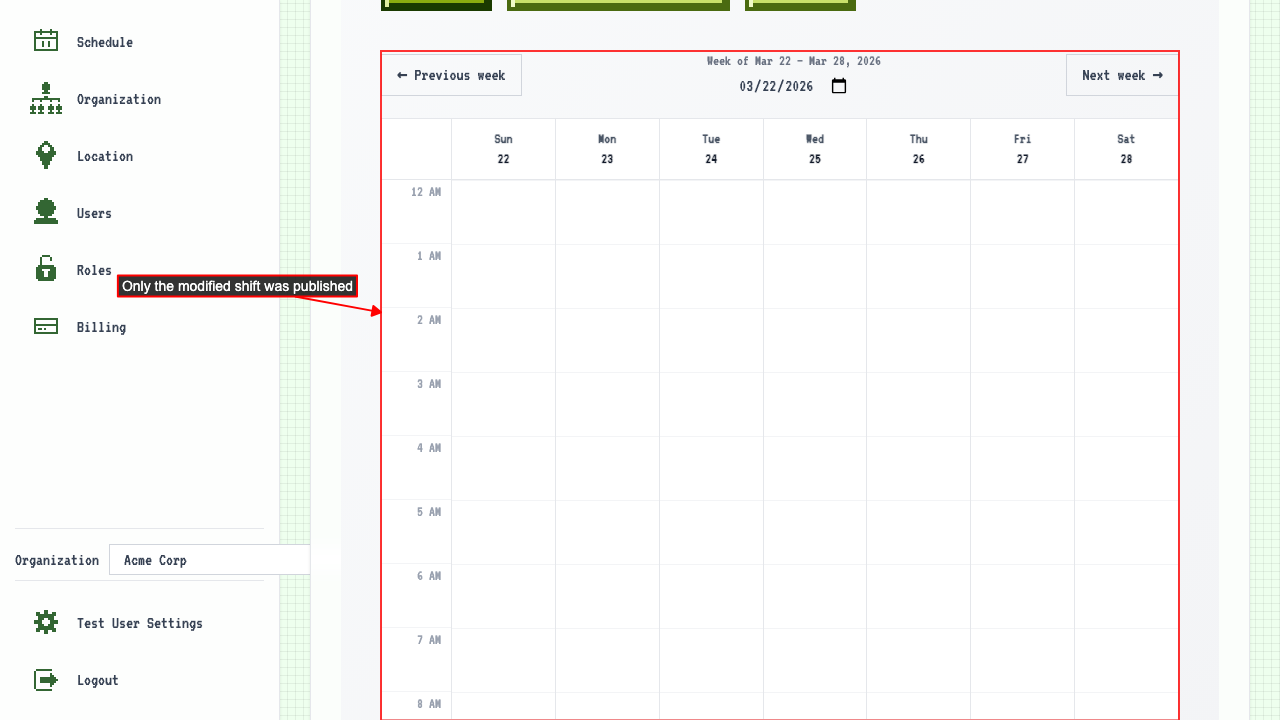1280x720 pixels.
Task: Advance to the Next week
Action: pyautogui.click(x=1121, y=75)
